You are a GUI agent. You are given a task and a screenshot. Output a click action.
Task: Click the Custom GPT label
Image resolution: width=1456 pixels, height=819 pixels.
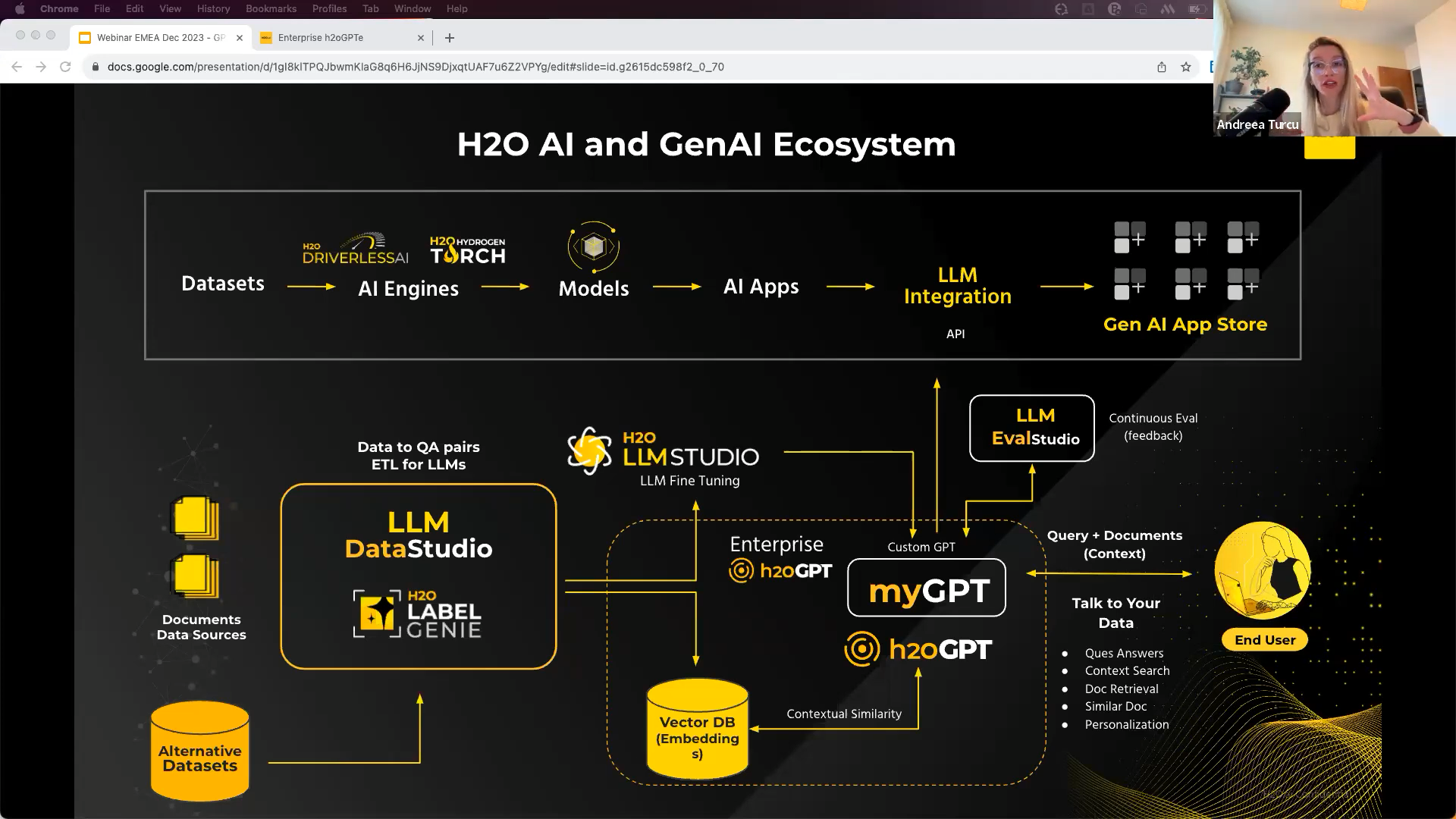[x=921, y=548]
